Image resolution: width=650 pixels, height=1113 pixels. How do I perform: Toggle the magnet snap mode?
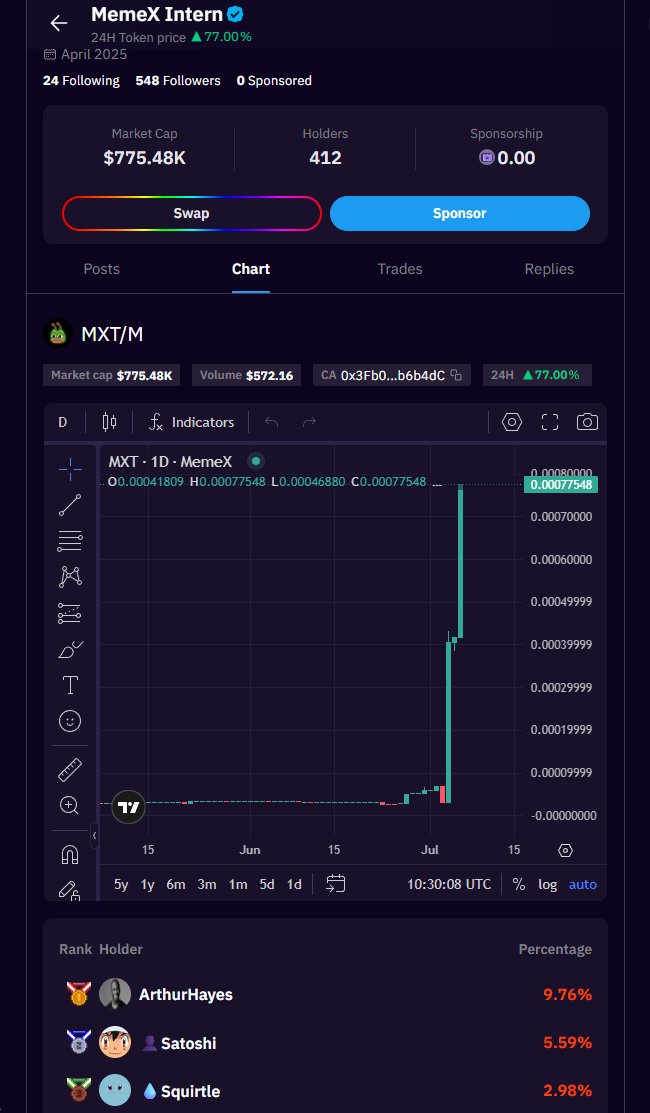(x=70, y=855)
